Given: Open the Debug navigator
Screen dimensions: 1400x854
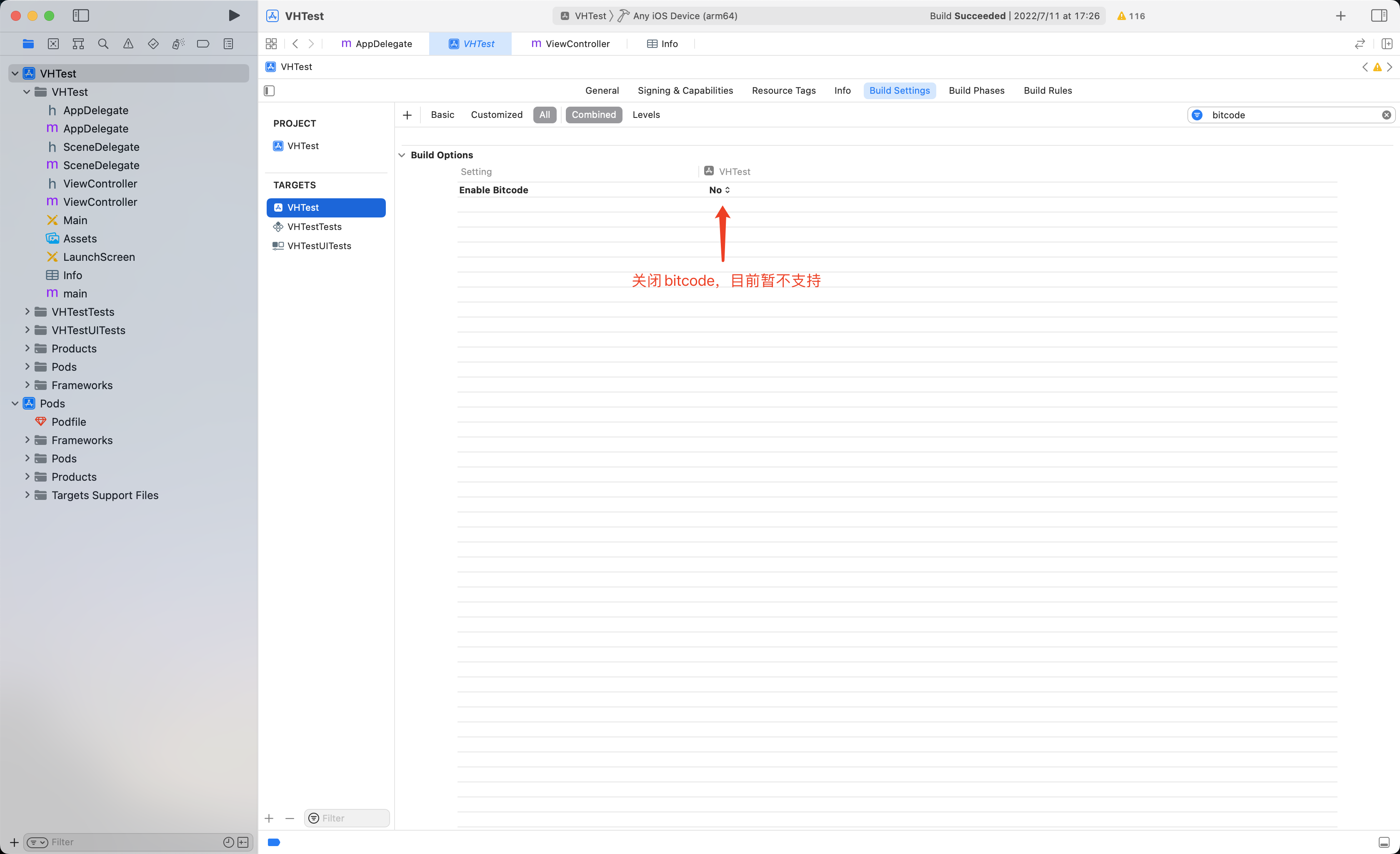Looking at the screenshot, I should click(x=178, y=44).
